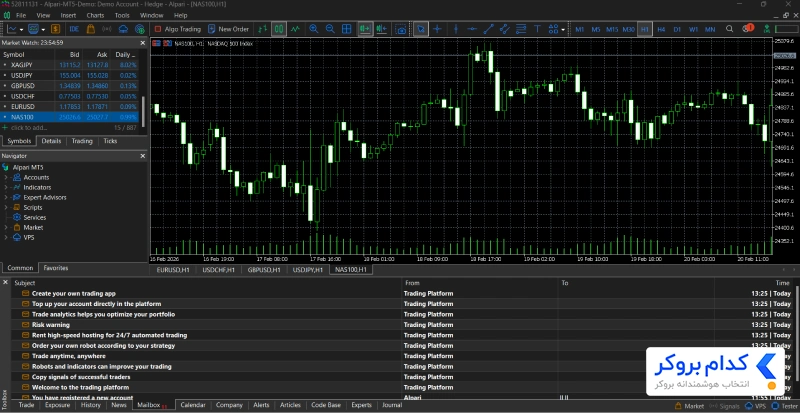Switch chart timeframe to M5
The height and width of the screenshot is (413, 800).
[595, 30]
